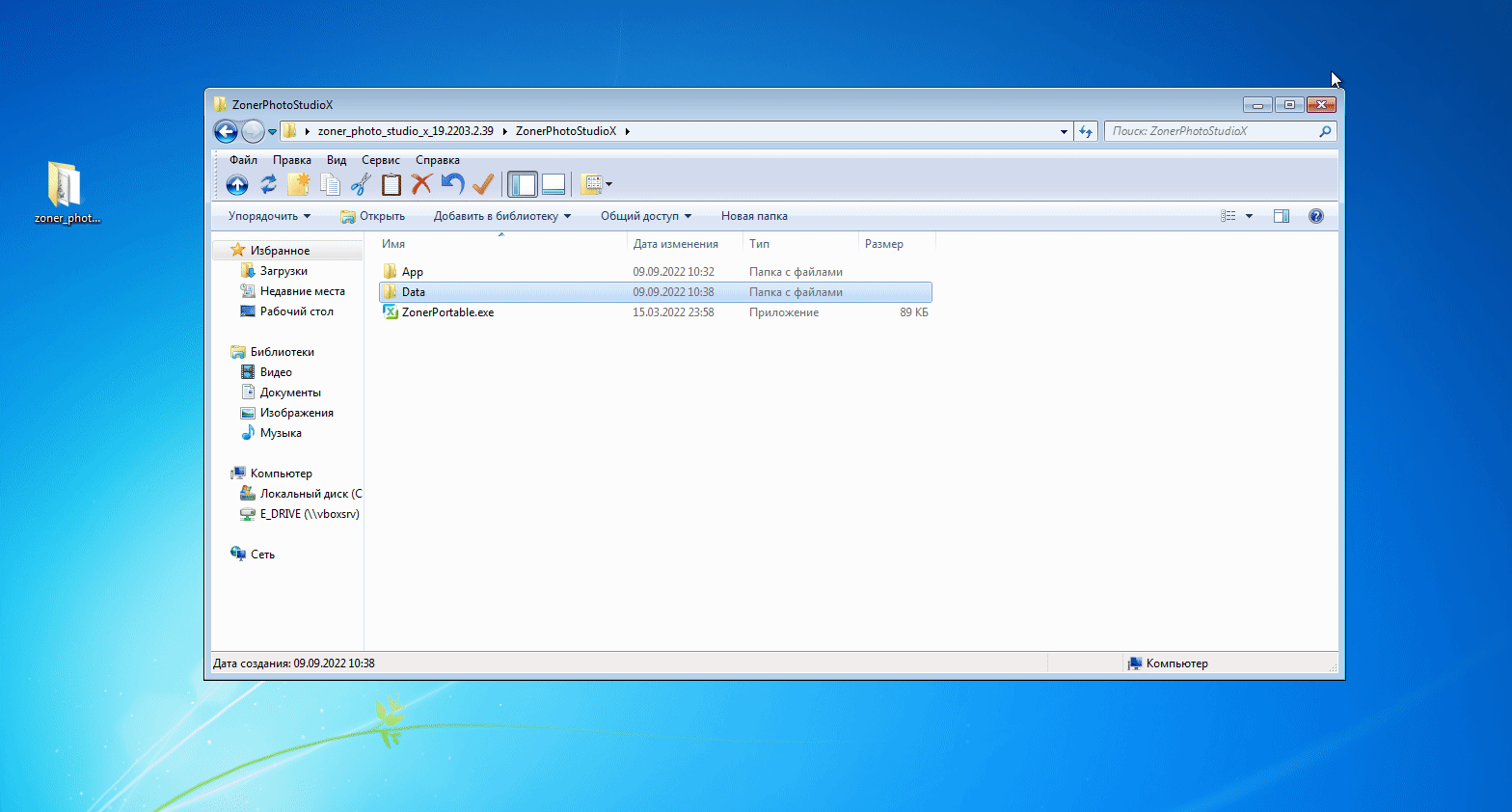The image size is (1512, 812).
Task: Click the Up one level arrow icon
Action: pos(237,184)
